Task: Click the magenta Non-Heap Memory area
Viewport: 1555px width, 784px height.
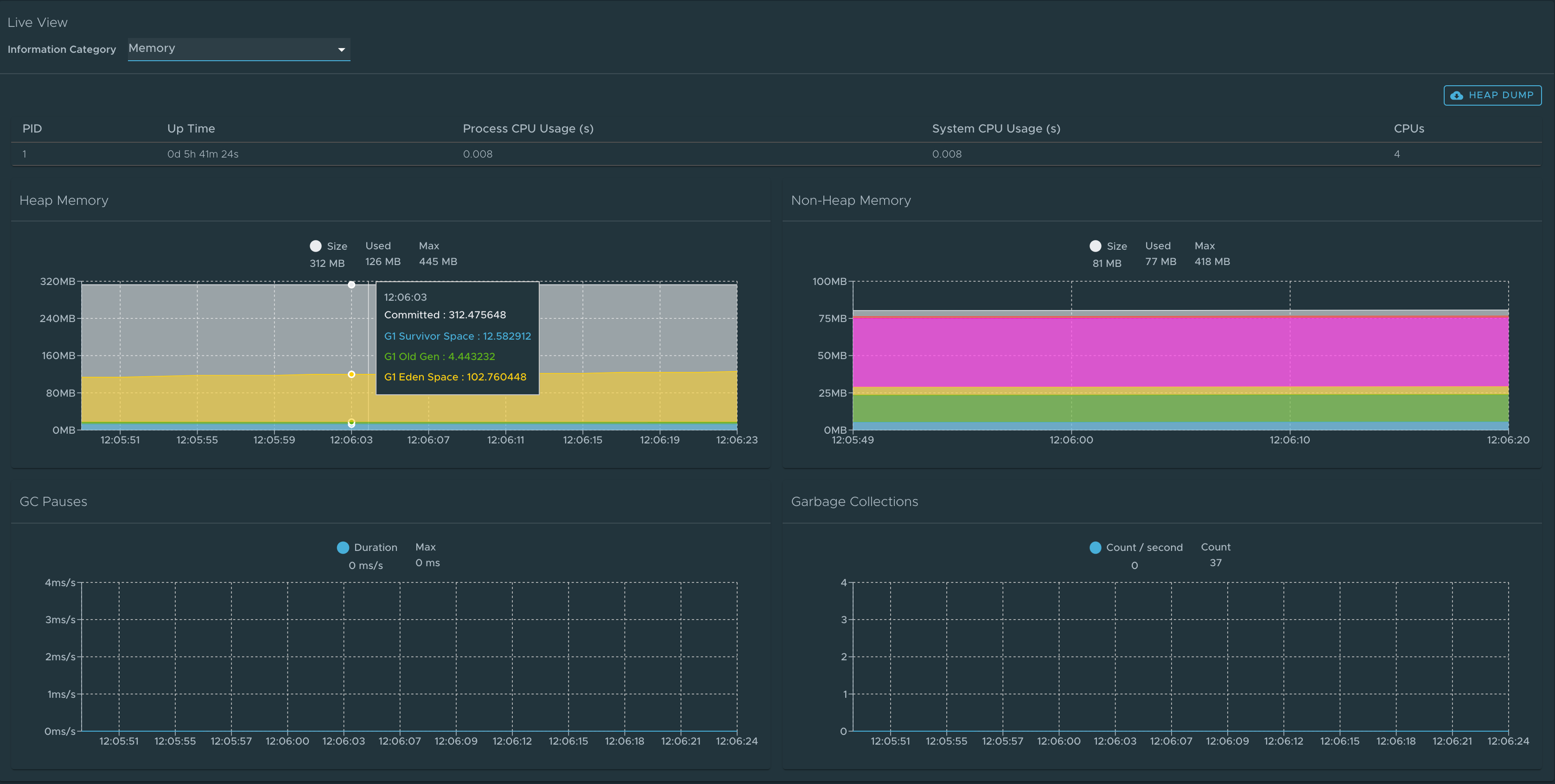Action: (1180, 352)
